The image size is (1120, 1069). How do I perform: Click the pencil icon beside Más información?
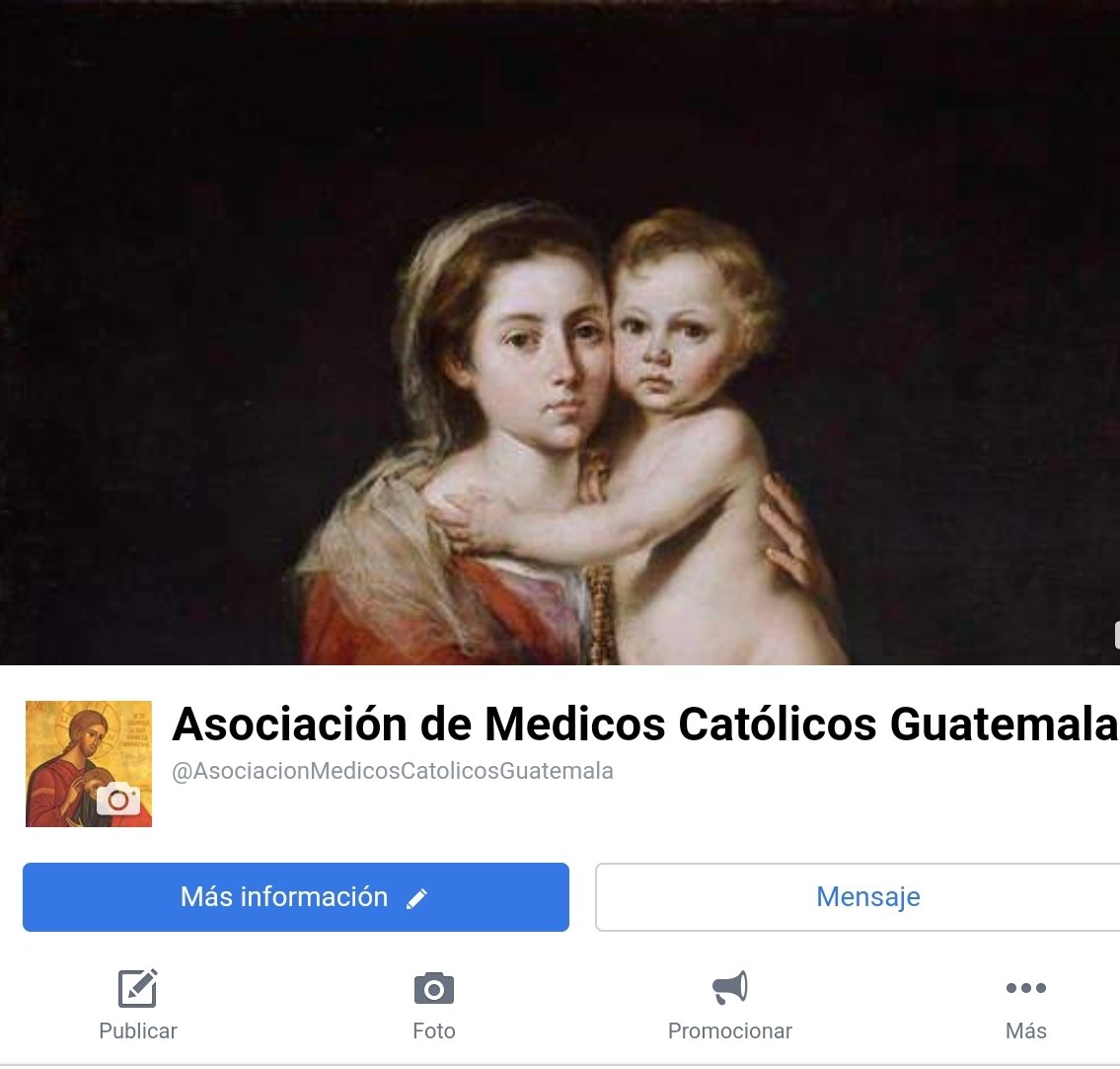coord(416,898)
